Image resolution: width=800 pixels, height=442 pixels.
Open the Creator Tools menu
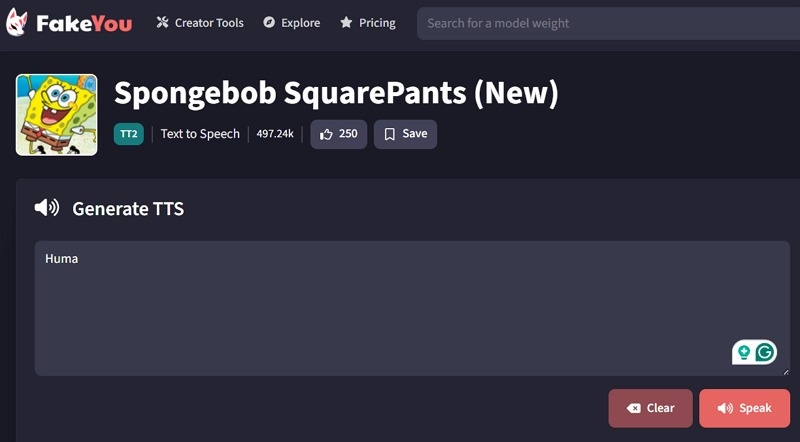[200, 23]
